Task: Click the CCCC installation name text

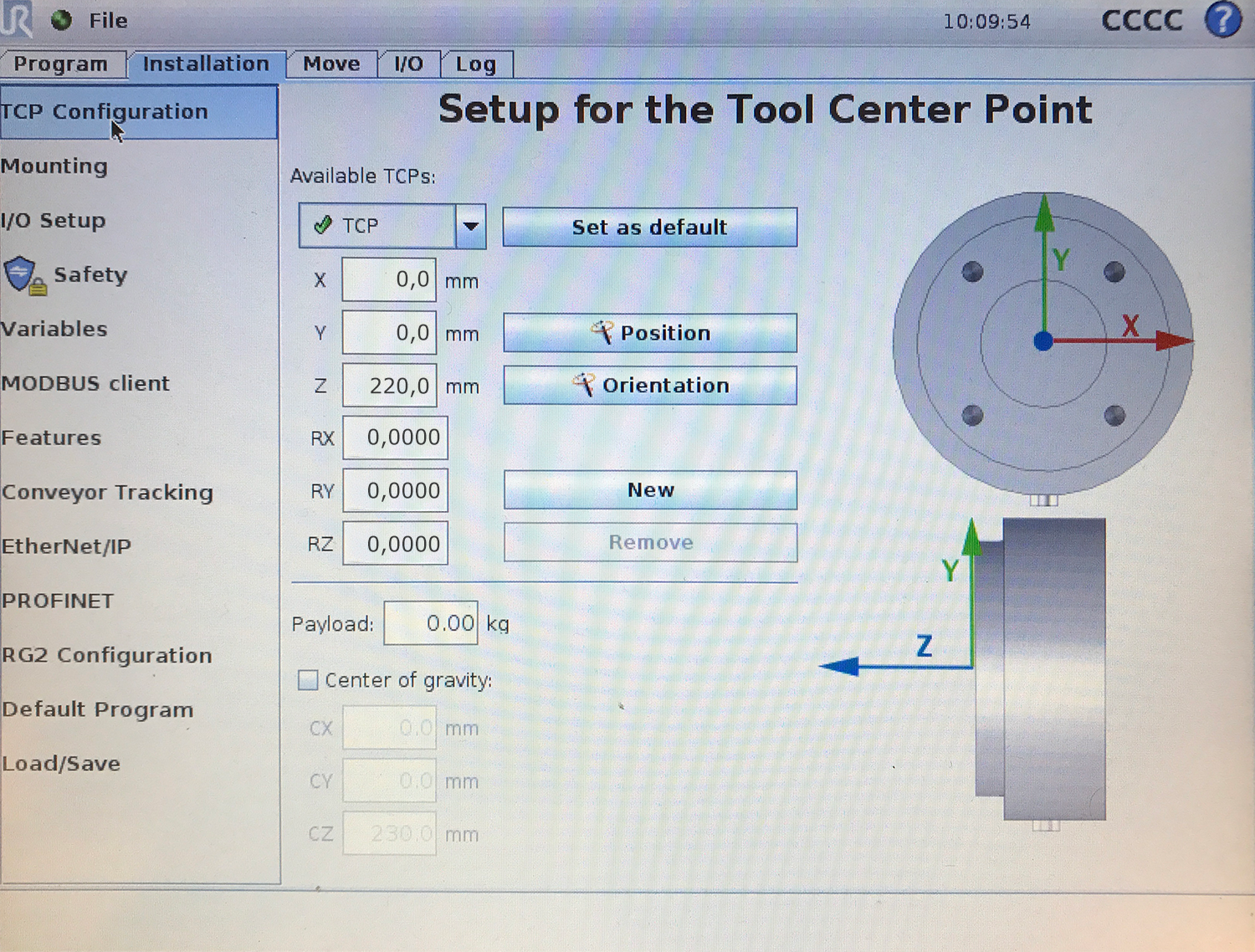Action: click(x=1142, y=20)
